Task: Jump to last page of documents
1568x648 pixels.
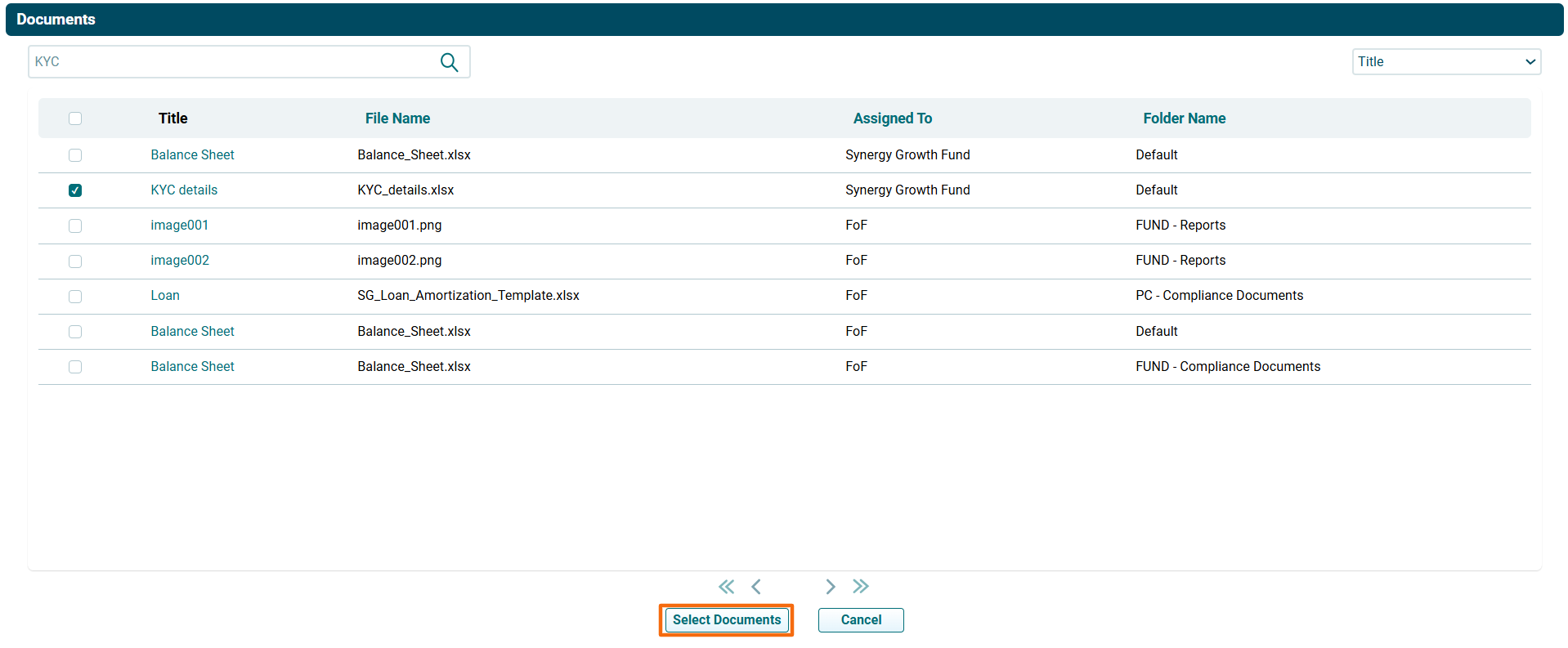Action: point(860,587)
